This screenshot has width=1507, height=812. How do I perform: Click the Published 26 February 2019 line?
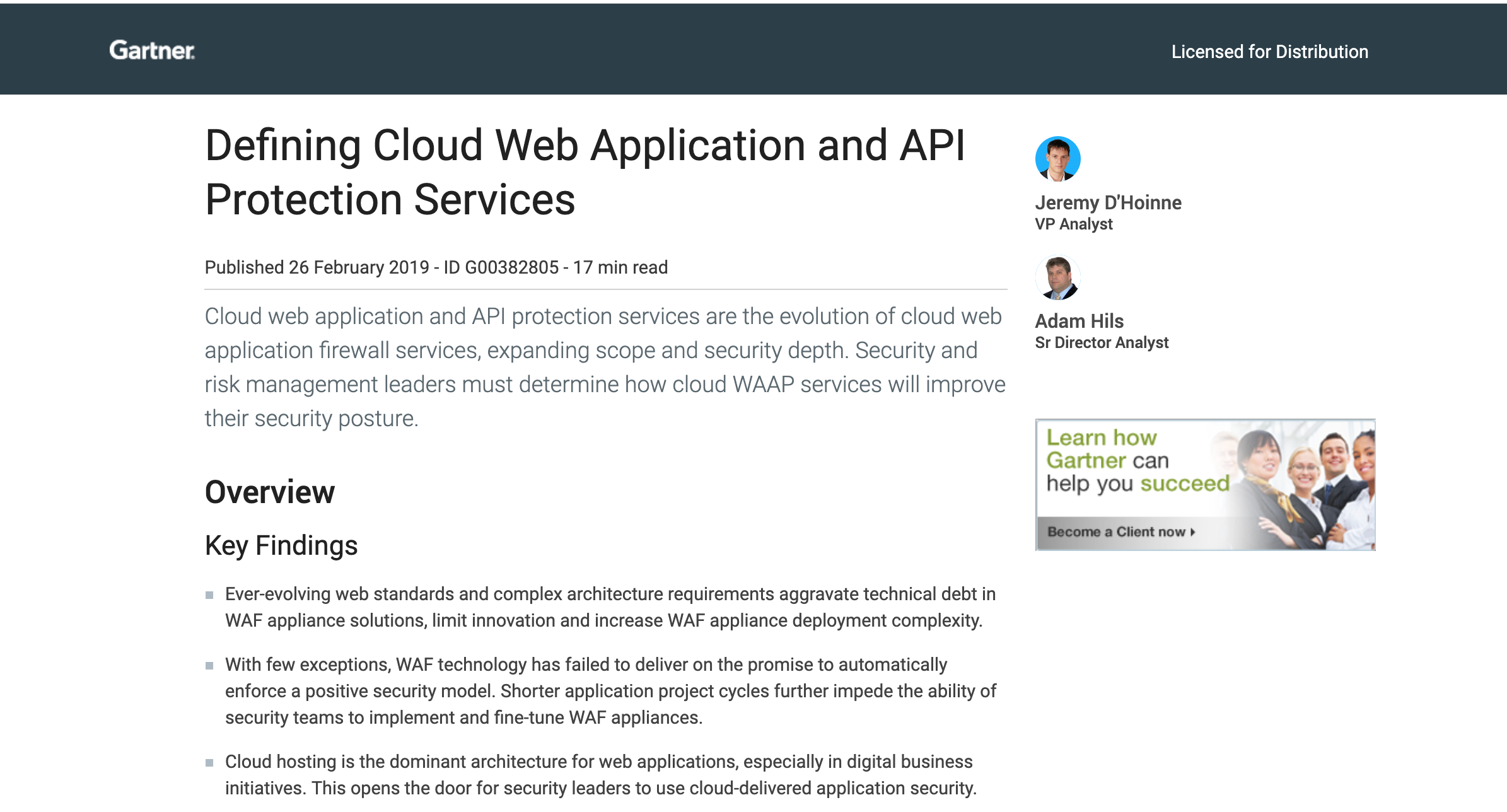click(436, 267)
